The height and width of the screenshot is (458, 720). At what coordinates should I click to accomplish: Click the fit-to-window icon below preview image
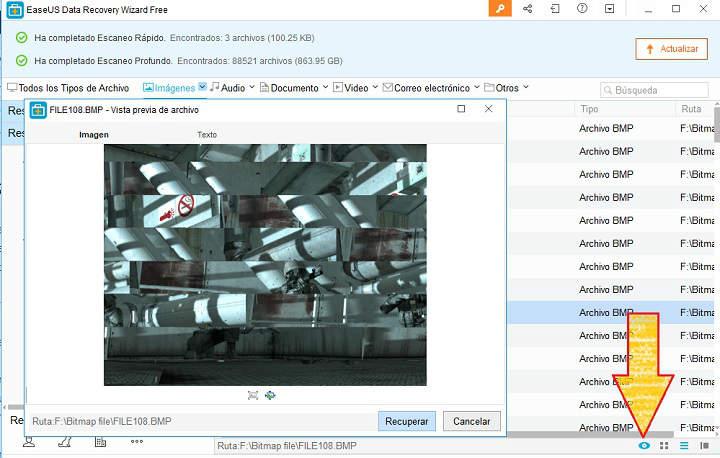[x=253, y=395]
